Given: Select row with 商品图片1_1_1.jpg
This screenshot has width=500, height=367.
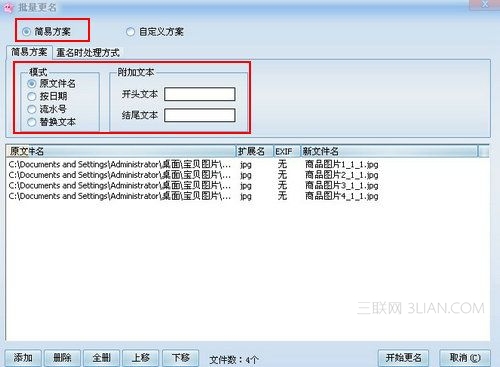Looking at the screenshot, I should (247, 164).
